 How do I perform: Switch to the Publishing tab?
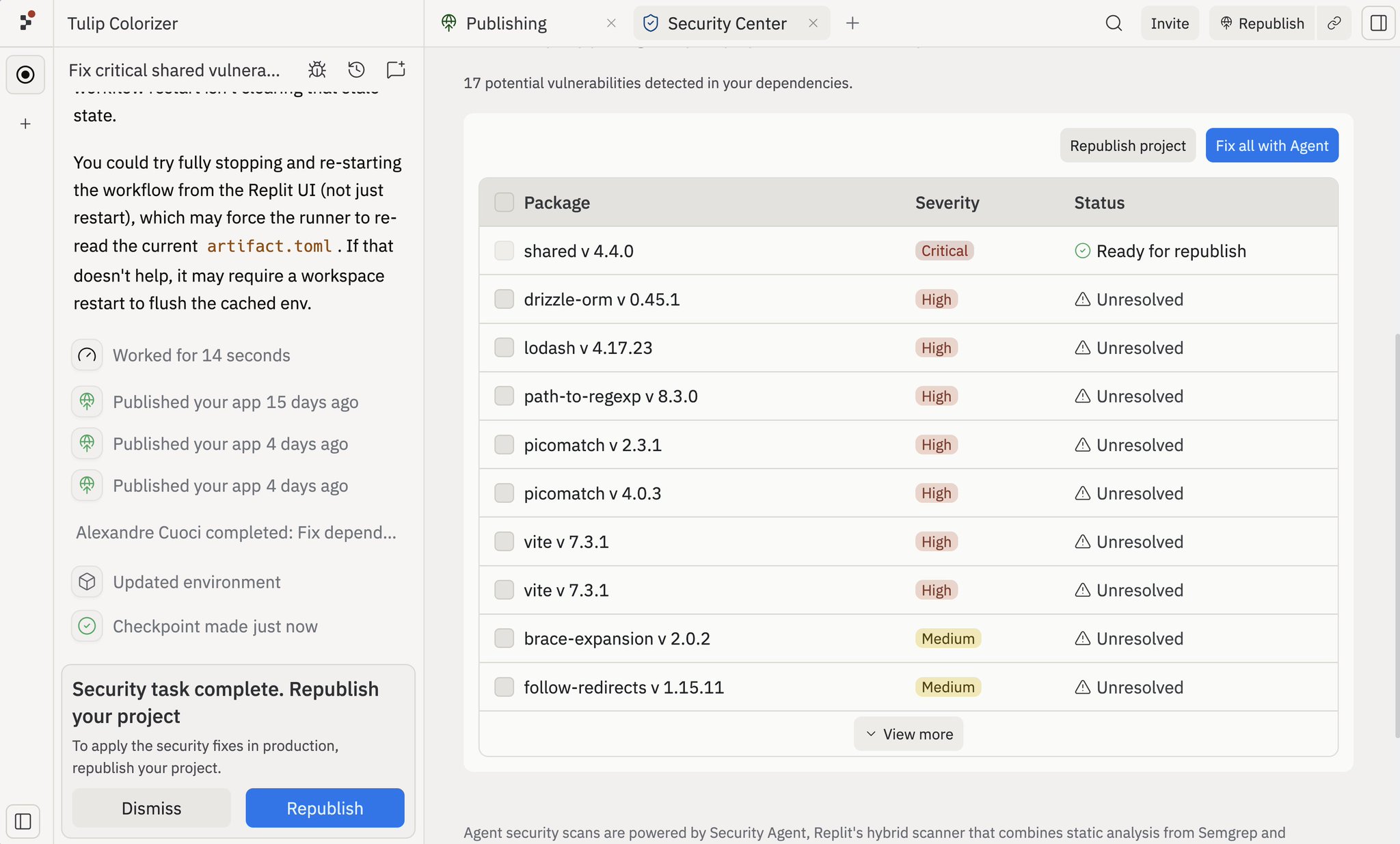pos(528,23)
